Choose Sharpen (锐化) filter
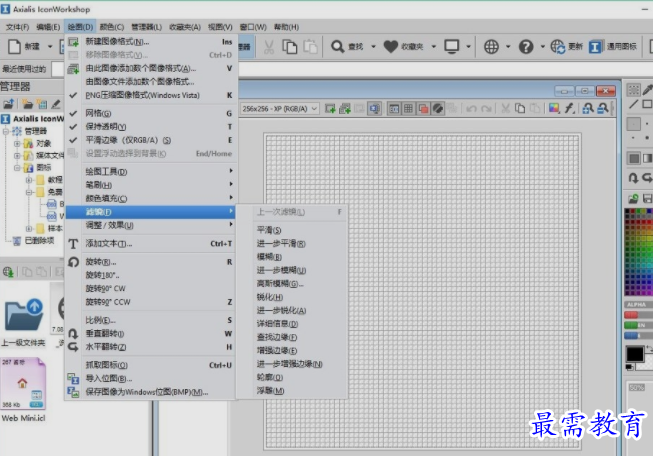653x456 pixels. point(292,297)
